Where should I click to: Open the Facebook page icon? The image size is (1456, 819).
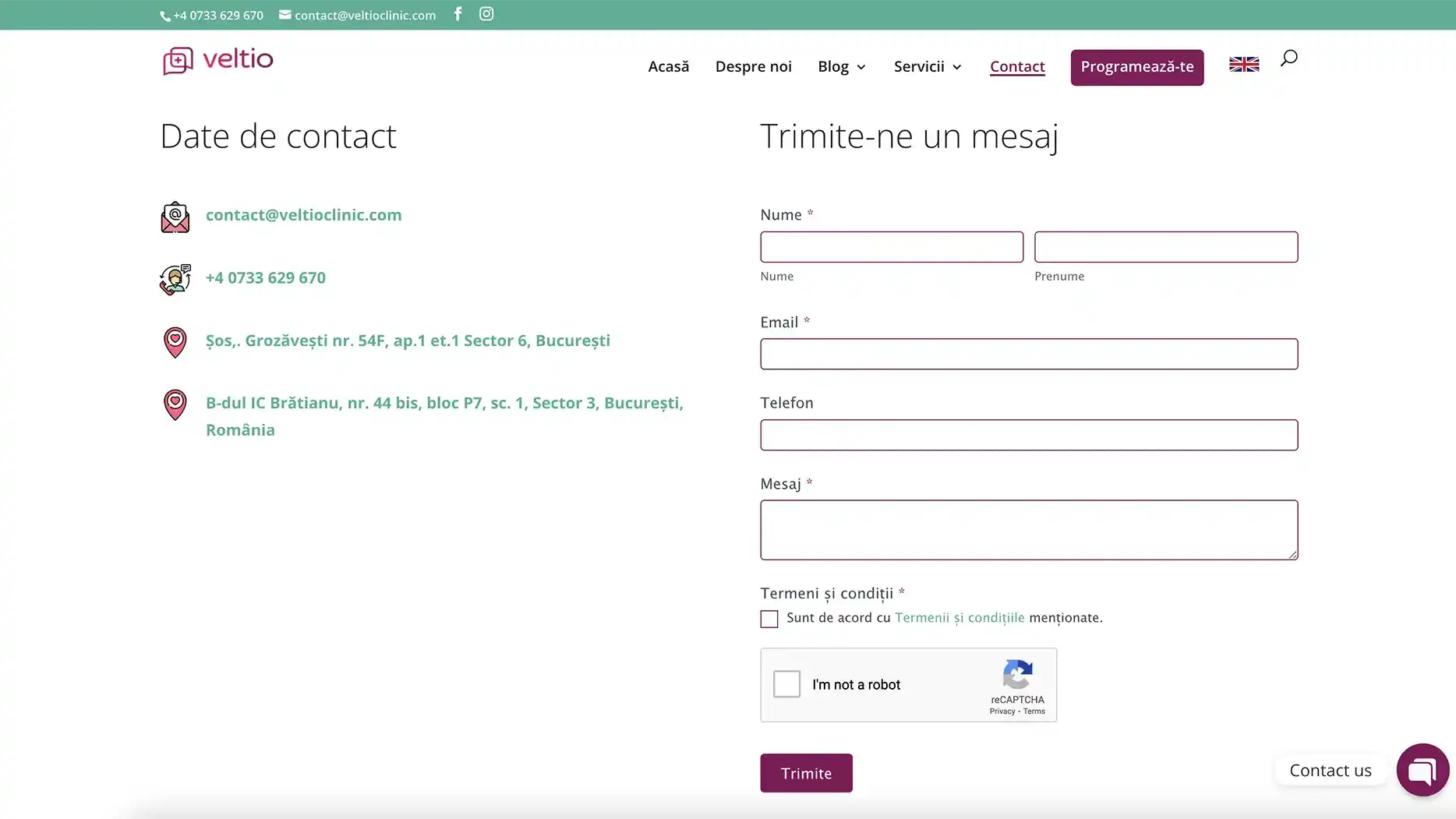point(458,14)
